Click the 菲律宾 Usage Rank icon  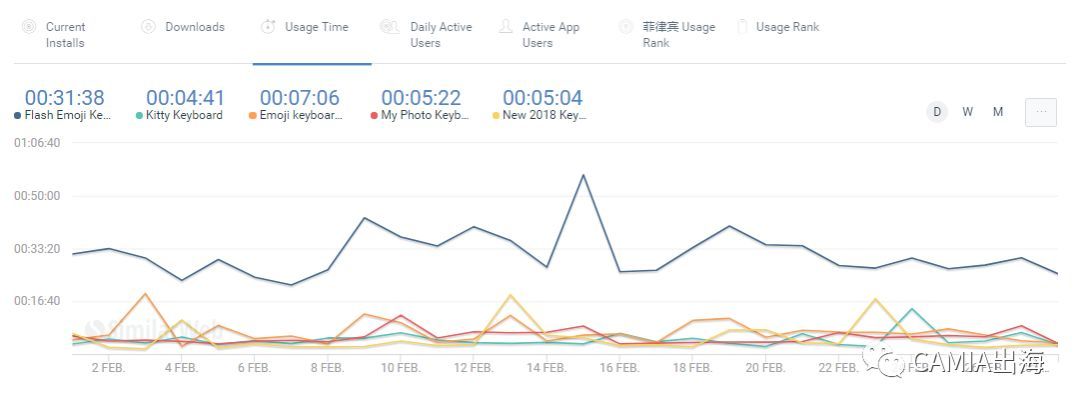pyautogui.click(x=625, y=27)
